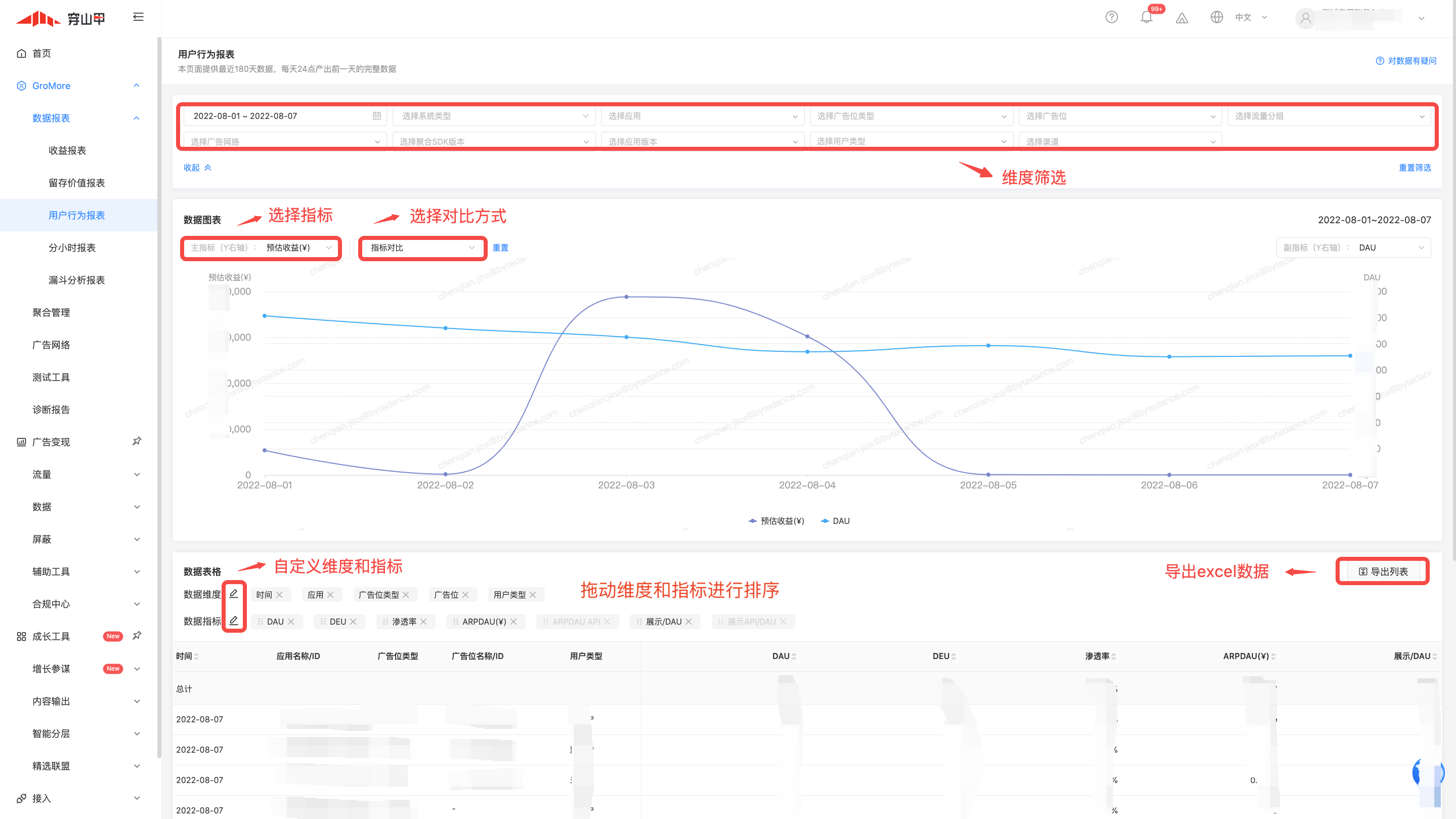The image size is (1456, 819).
Task: Collapse the GroMore menu section
Action: click(136, 86)
